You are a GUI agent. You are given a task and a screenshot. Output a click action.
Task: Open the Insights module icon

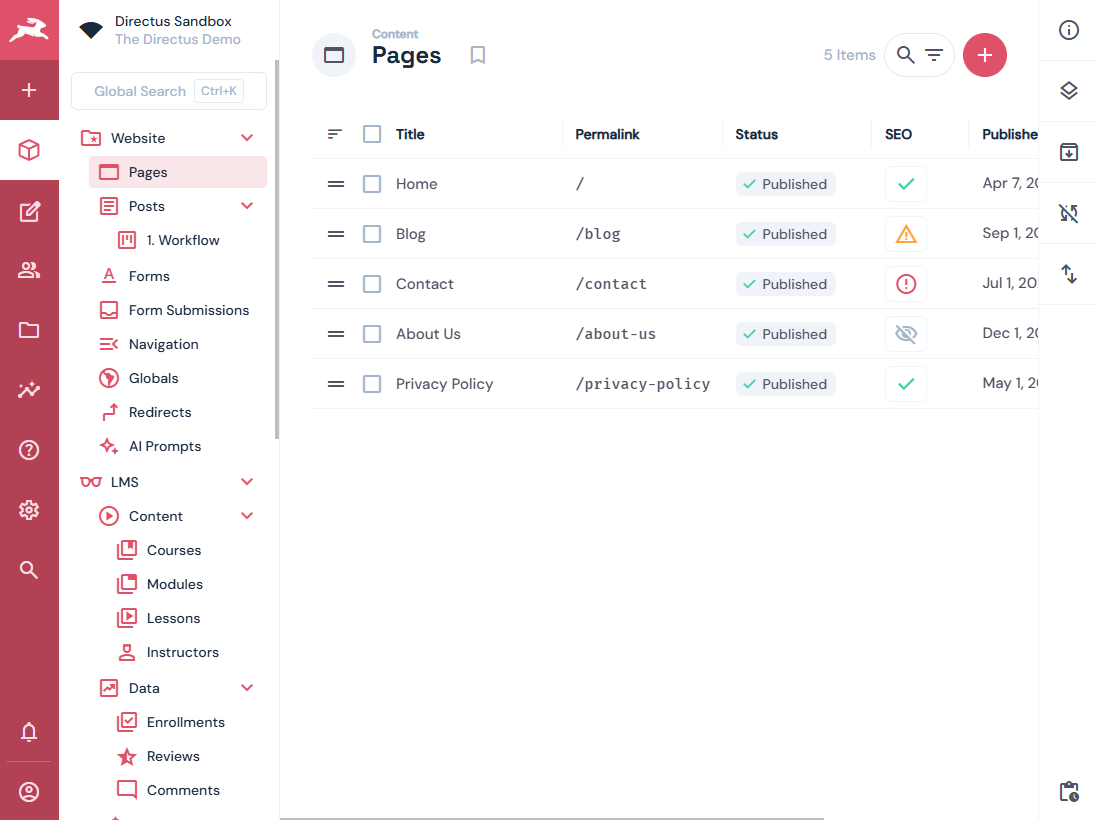coord(29,390)
